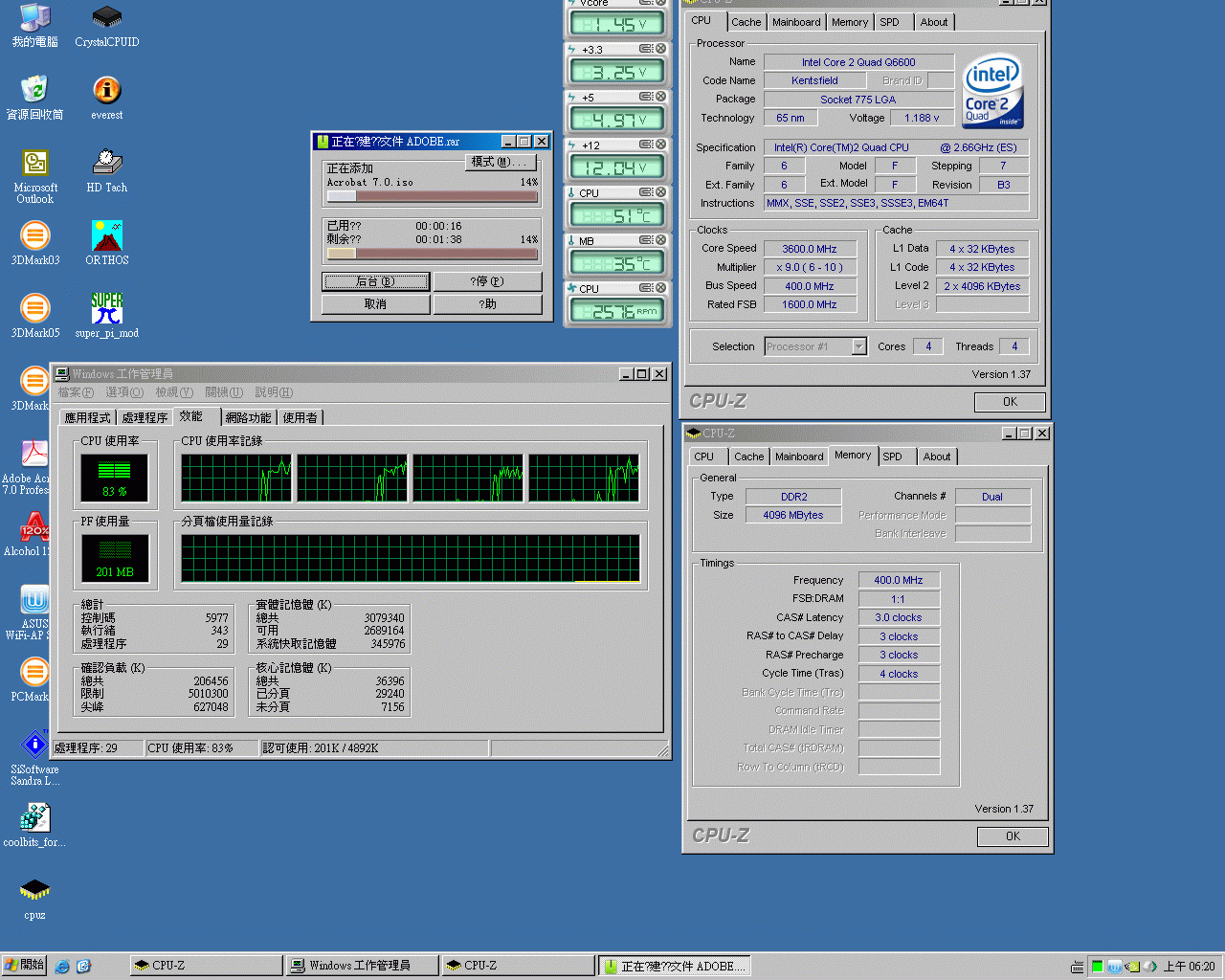Click the 模式(M)... button in the WinRAR dialog
This screenshot has height=980, width=1225.
(x=499, y=162)
